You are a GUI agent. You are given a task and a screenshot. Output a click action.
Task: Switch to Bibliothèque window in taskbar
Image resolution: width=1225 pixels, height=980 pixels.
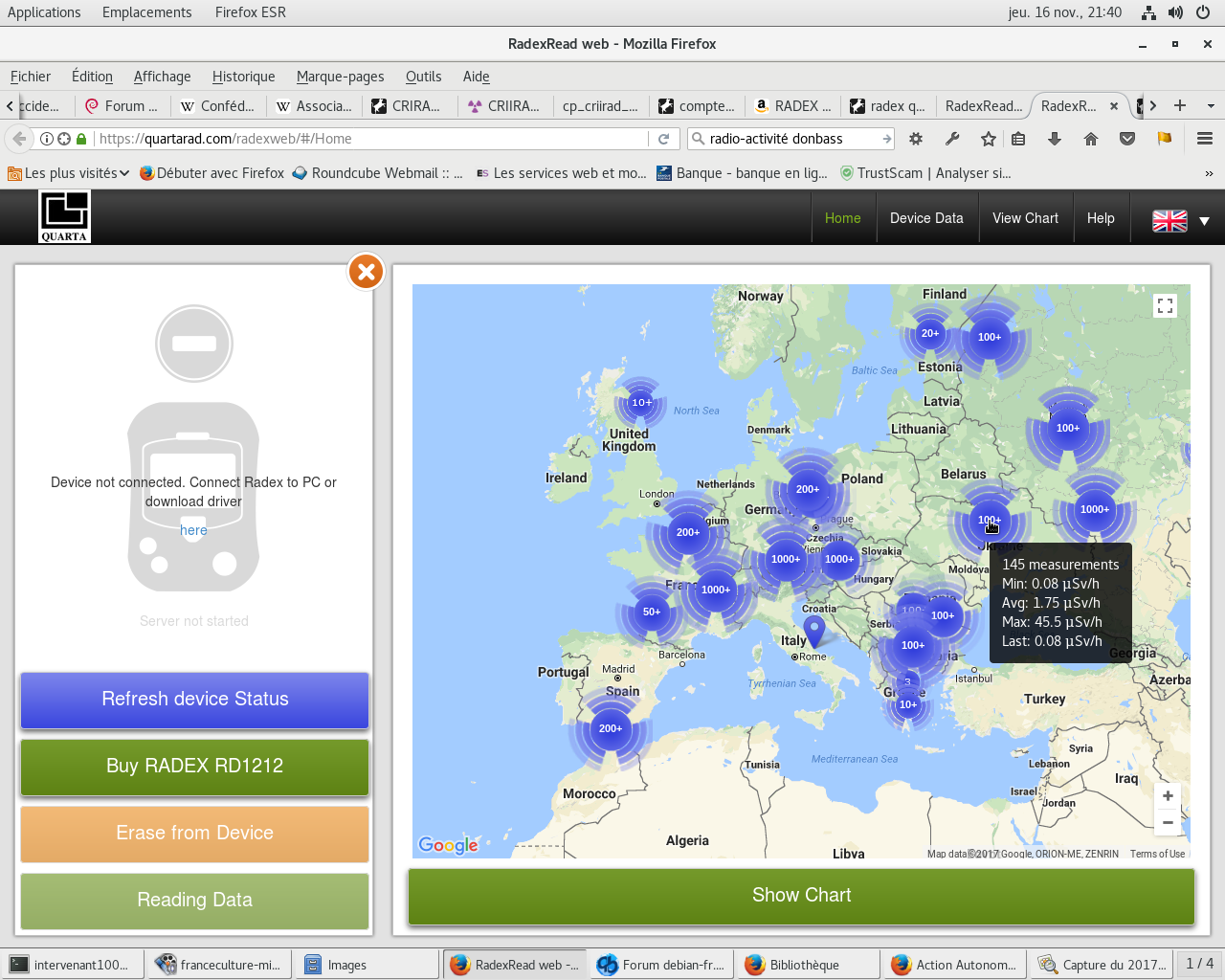[x=807, y=965]
